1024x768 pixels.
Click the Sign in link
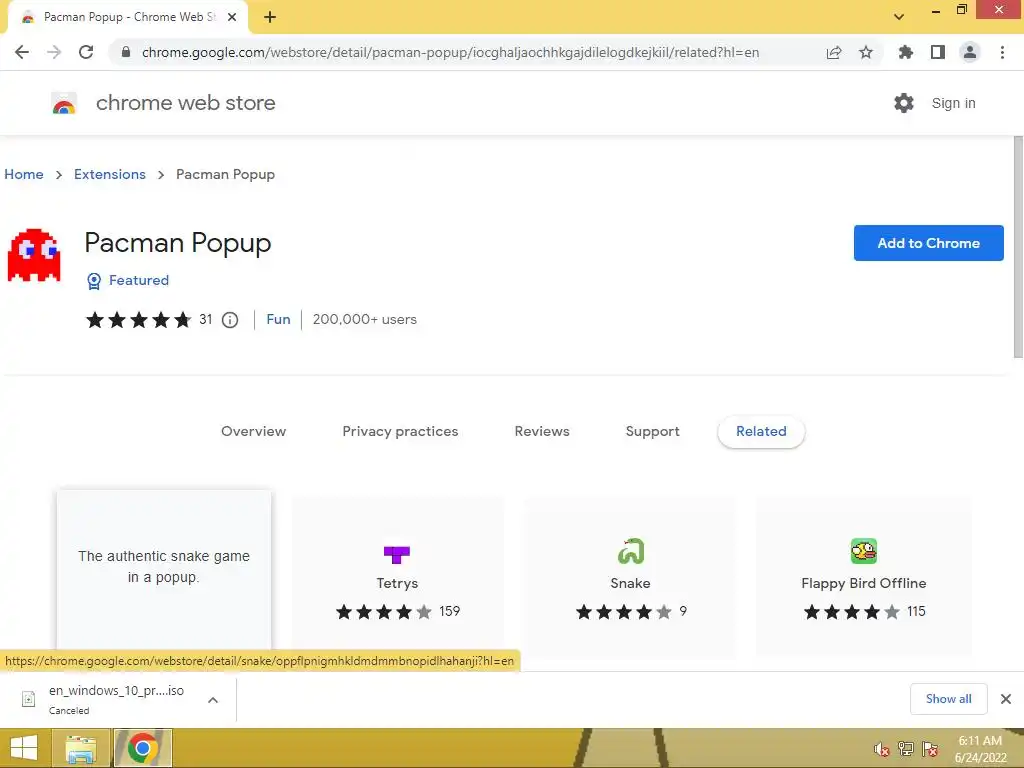pyautogui.click(x=953, y=103)
